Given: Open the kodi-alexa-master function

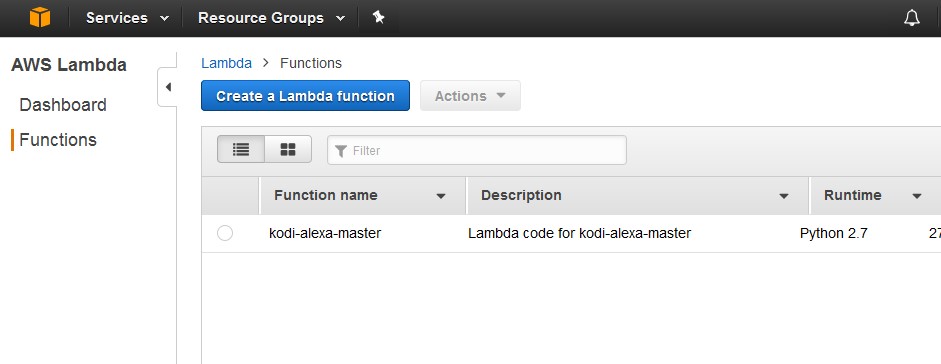Looking at the screenshot, I should click(x=325, y=233).
